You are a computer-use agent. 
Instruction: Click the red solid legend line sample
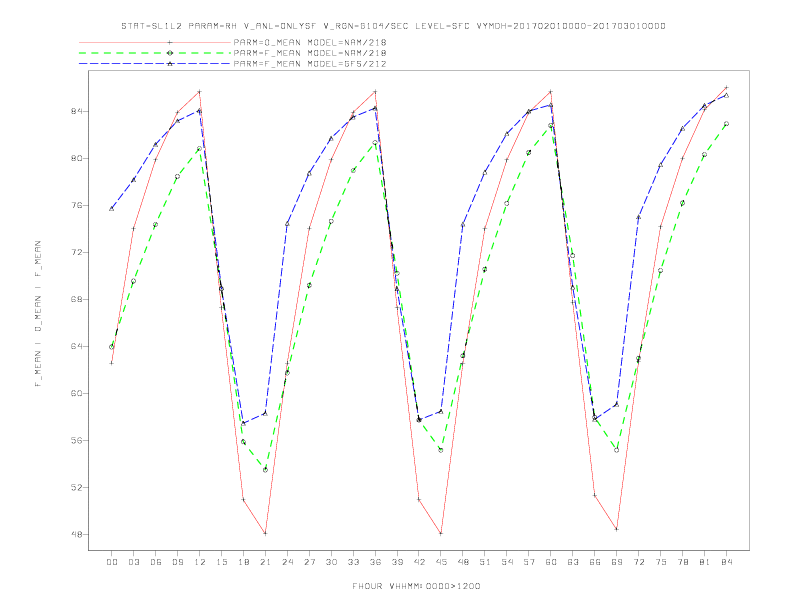[x=155, y=42]
